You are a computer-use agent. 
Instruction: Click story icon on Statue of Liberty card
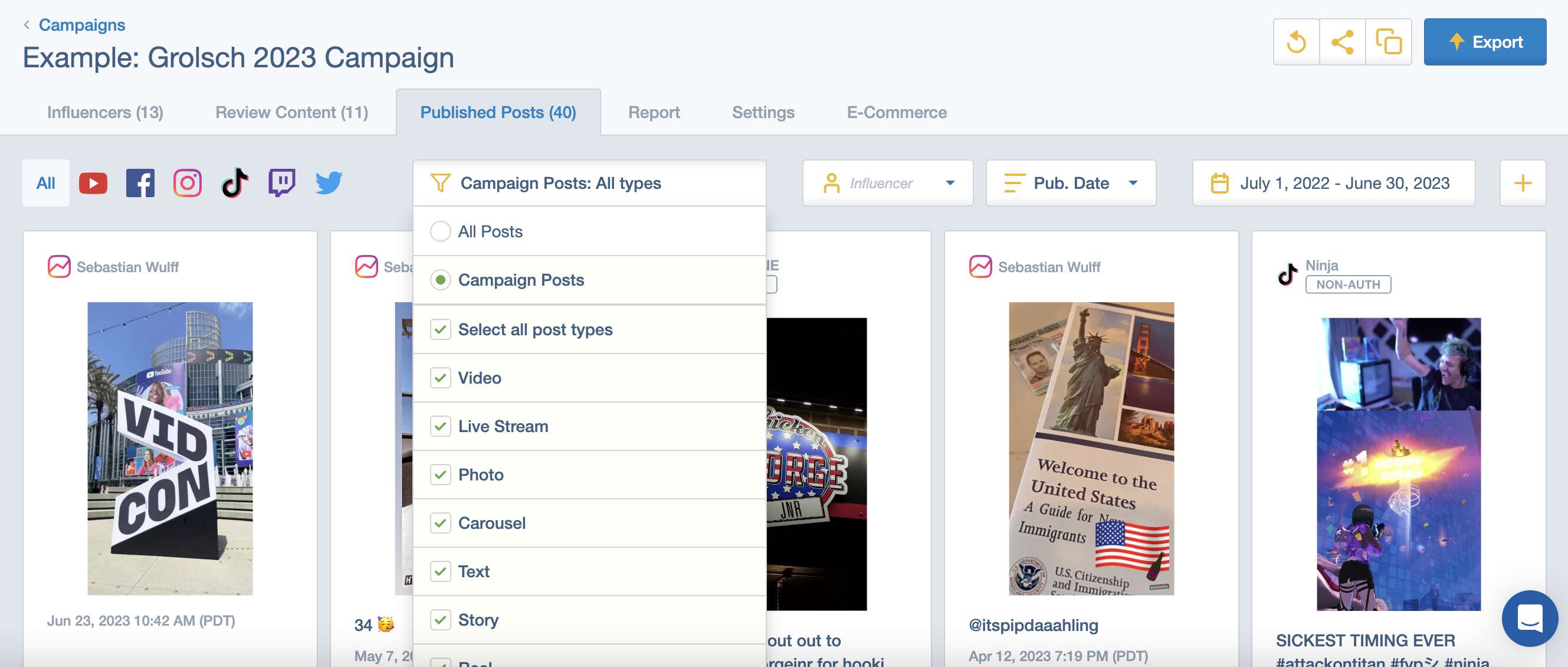[x=980, y=267]
